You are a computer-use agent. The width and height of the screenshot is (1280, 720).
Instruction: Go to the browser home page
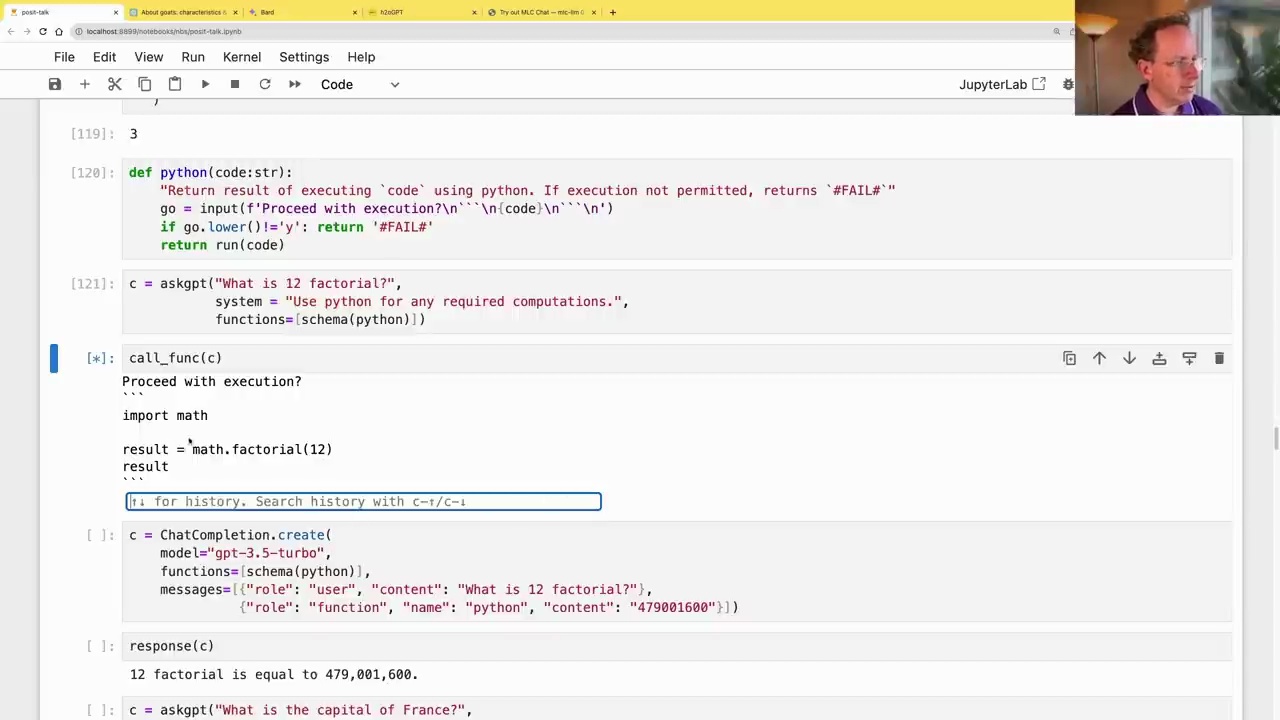[59, 31]
